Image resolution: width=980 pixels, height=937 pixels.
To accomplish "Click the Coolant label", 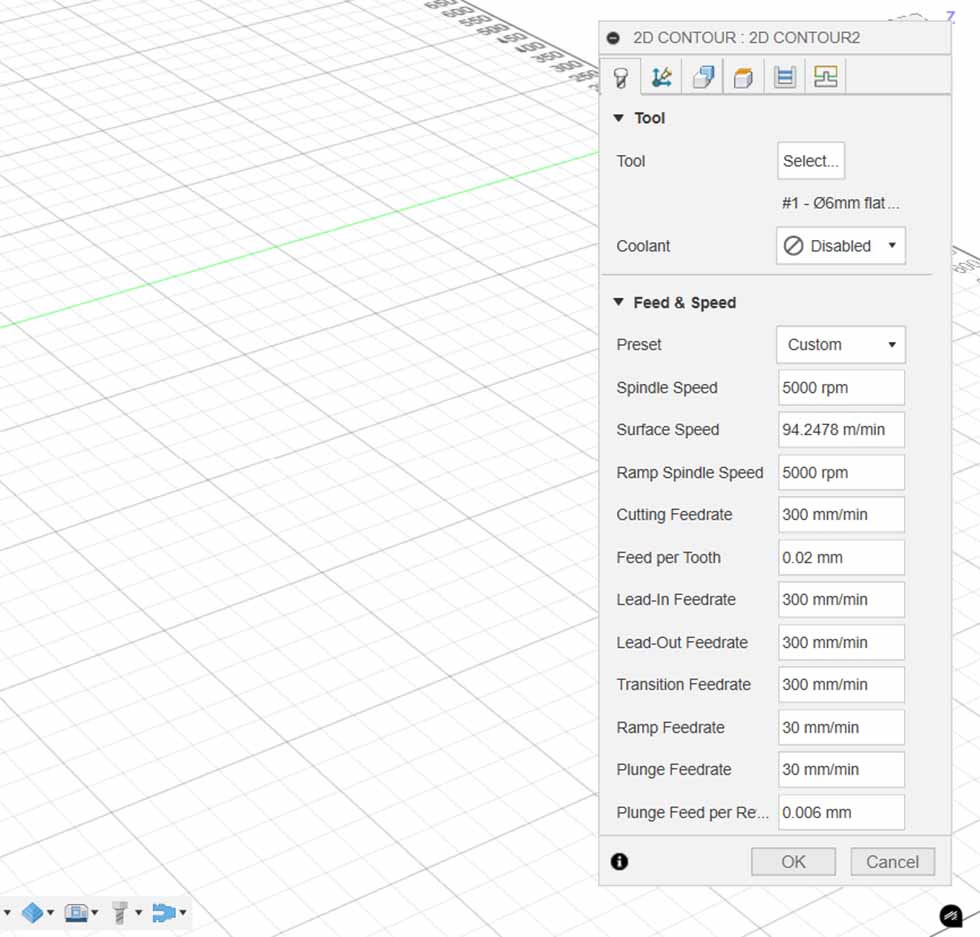I will pyautogui.click(x=643, y=246).
